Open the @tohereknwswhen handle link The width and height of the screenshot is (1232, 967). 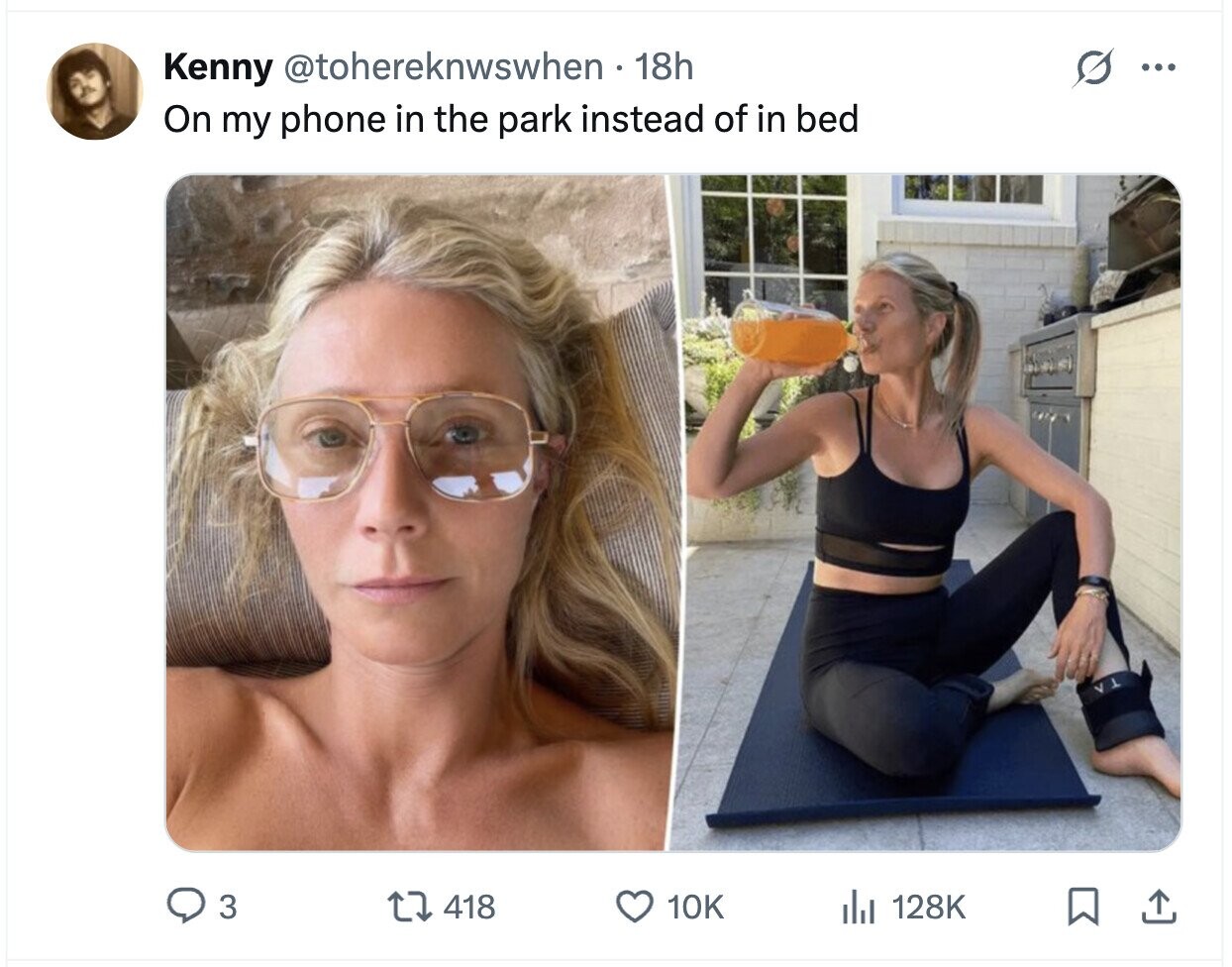pos(444,67)
